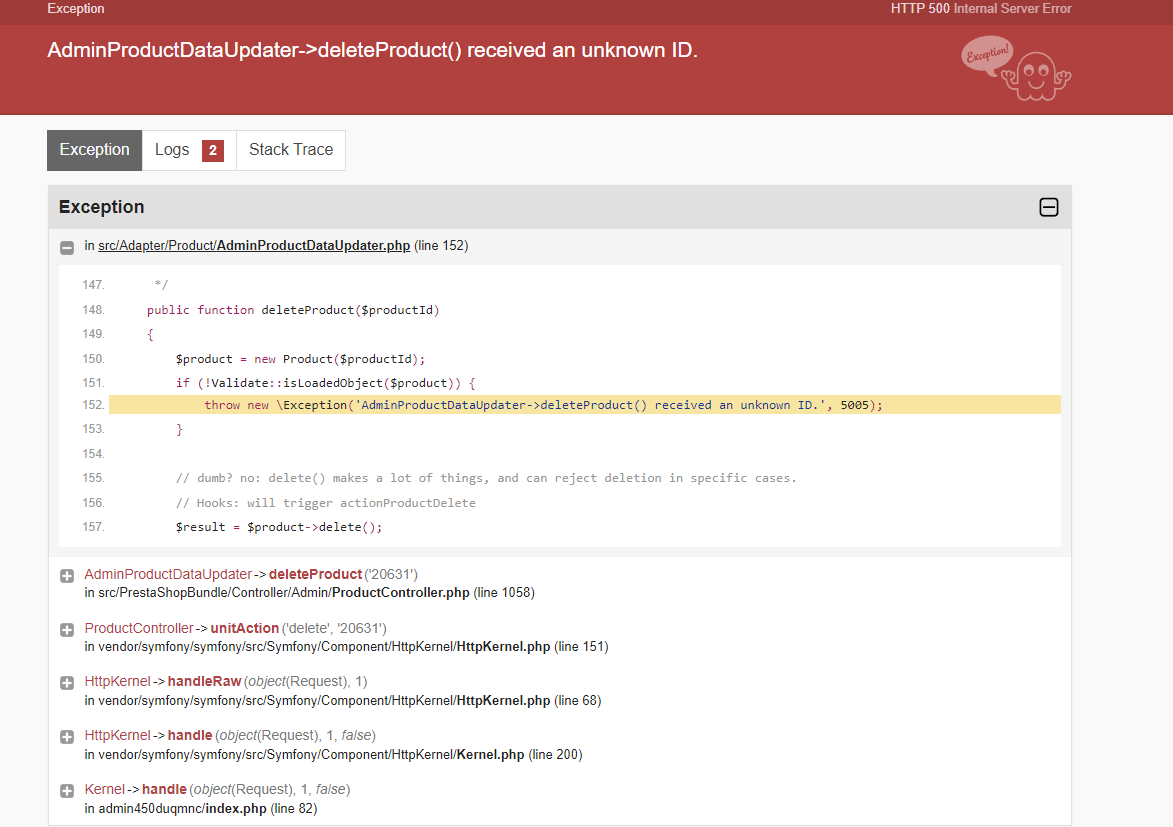Click the Symfony exception ghost icon
Screen dimensions: 1173x827
coord(1017,68)
